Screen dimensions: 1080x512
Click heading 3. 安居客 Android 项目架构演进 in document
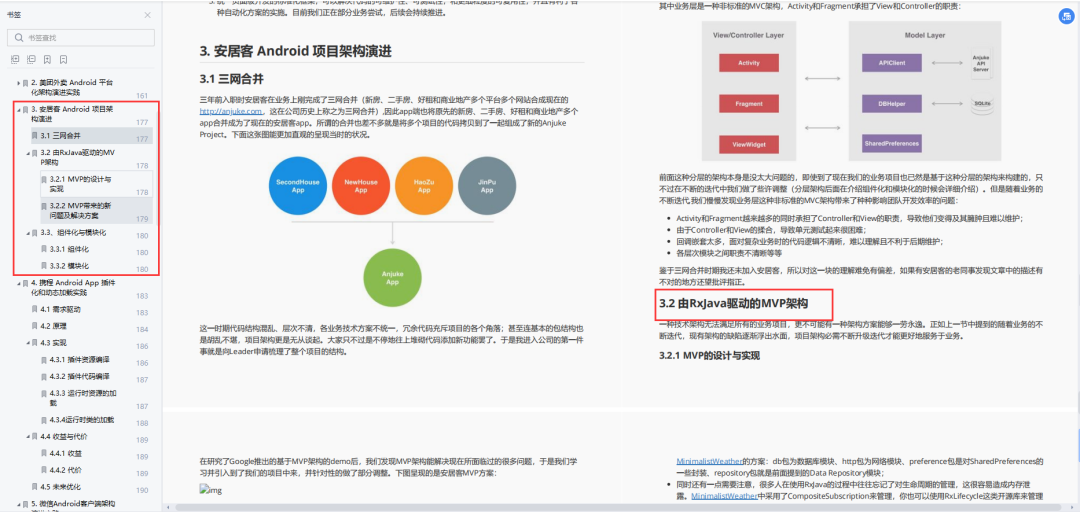[296, 51]
